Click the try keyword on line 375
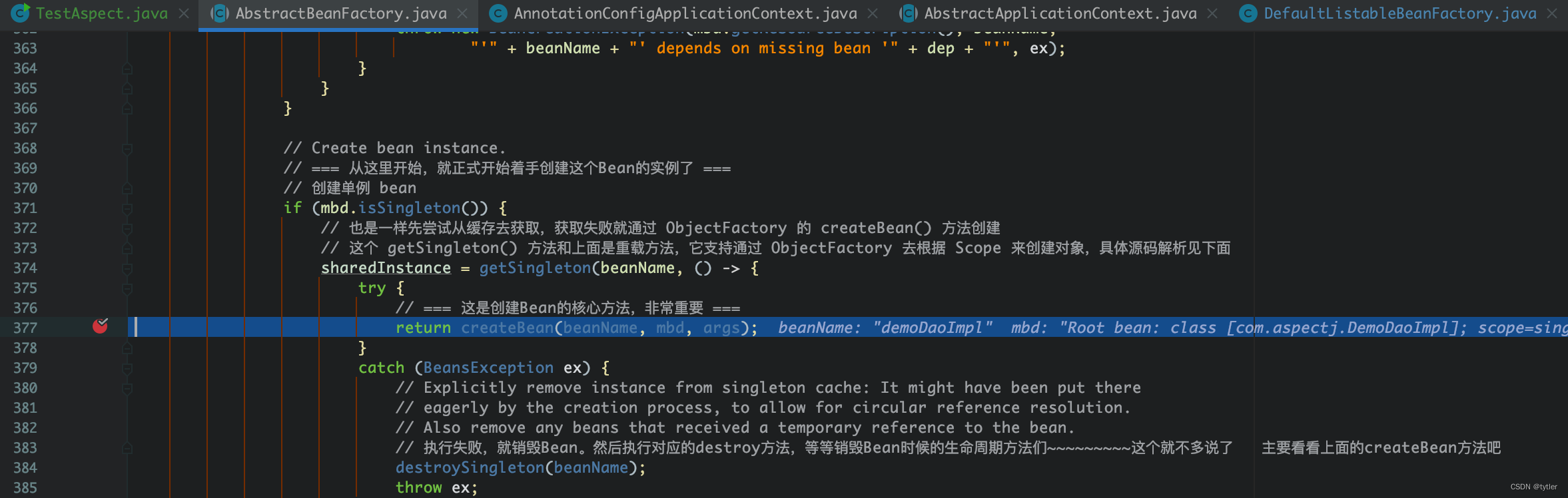 tap(372, 288)
